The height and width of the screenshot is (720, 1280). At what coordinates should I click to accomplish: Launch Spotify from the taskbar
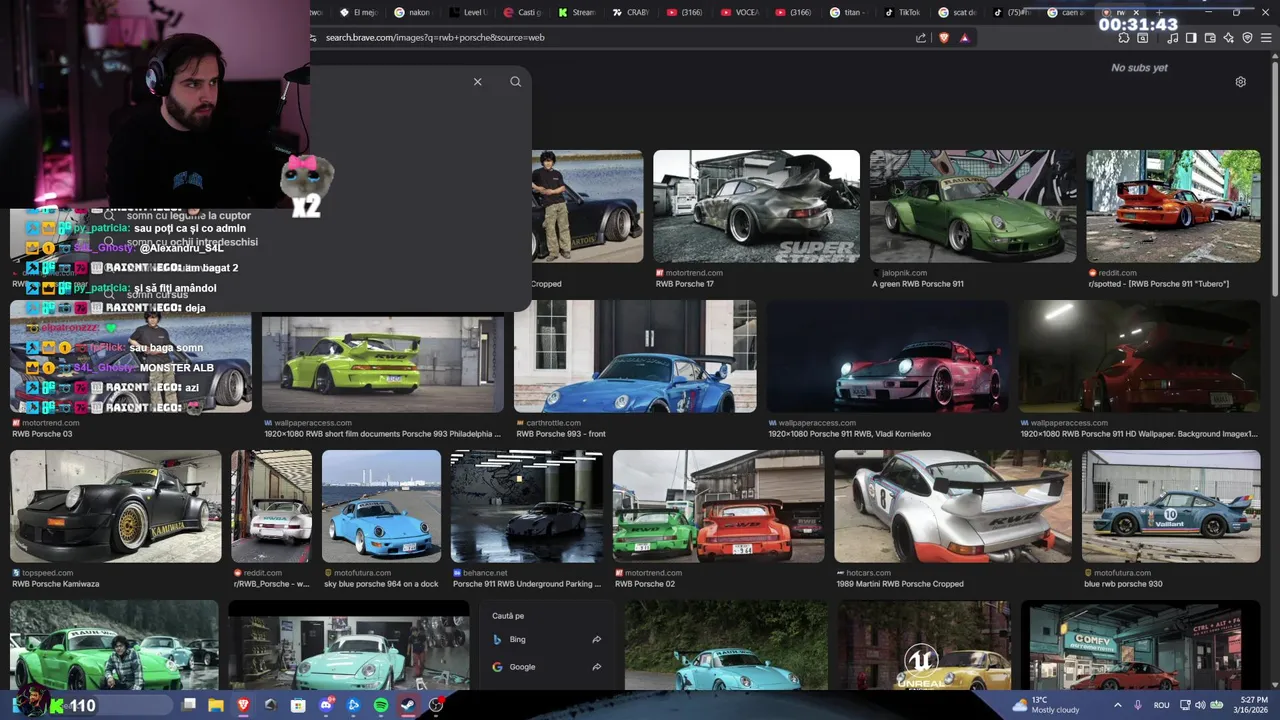pos(381,705)
